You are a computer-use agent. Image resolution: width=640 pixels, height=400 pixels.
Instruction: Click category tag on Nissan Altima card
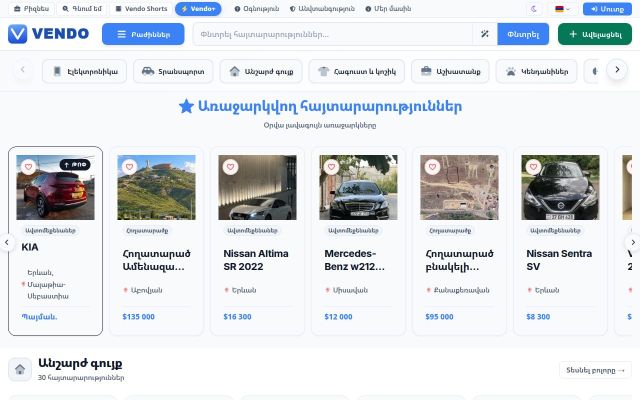point(252,231)
